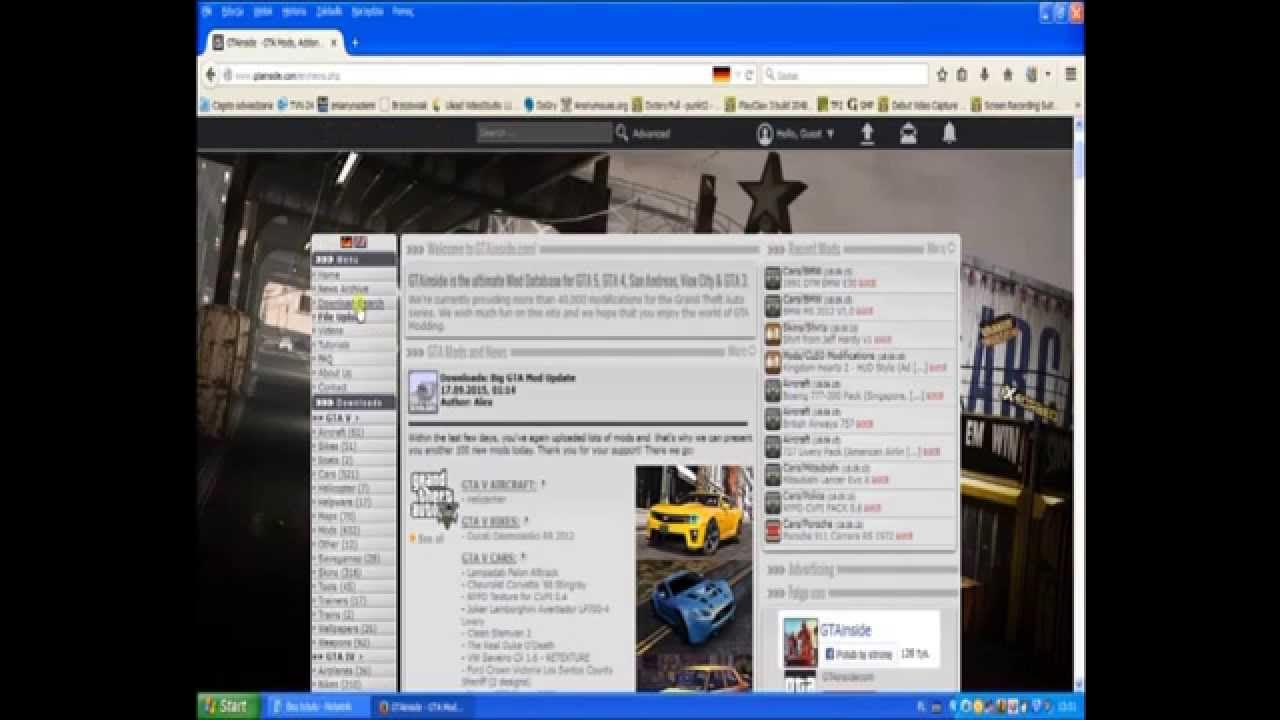Screen dimensions: 1280x720
Task: Click the English flag in the site sidebar
Action: pos(361,242)
